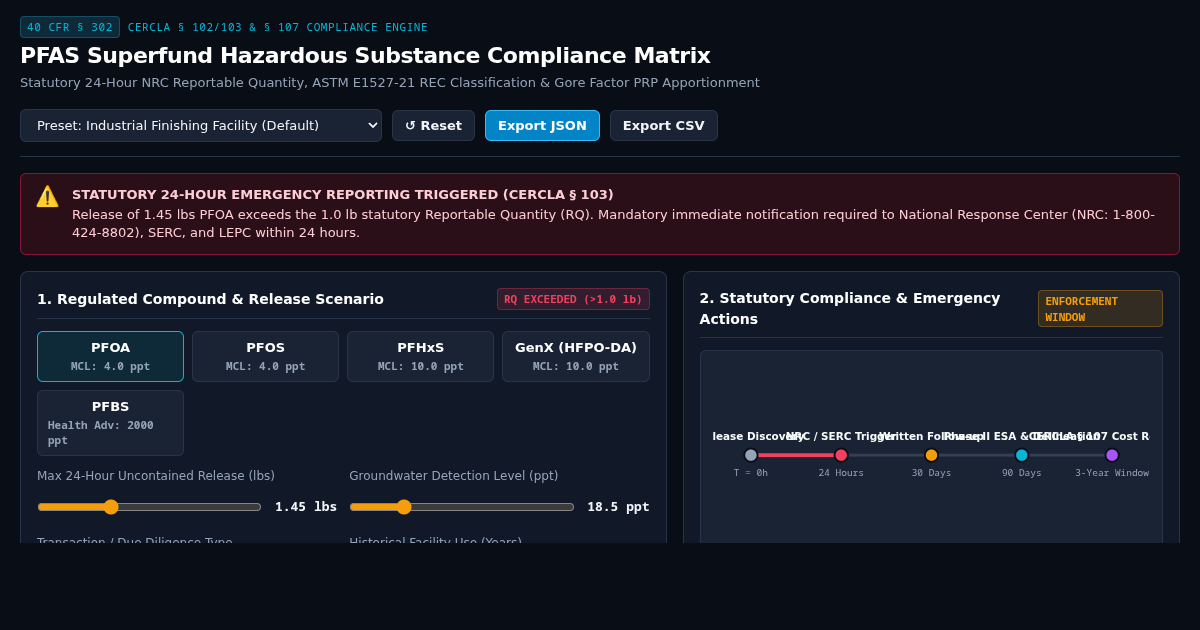The image size is (1200, 630).
Task: Click the CERCLA § 102/103 & § 107 Compliance Engine label
Action: 278,27
